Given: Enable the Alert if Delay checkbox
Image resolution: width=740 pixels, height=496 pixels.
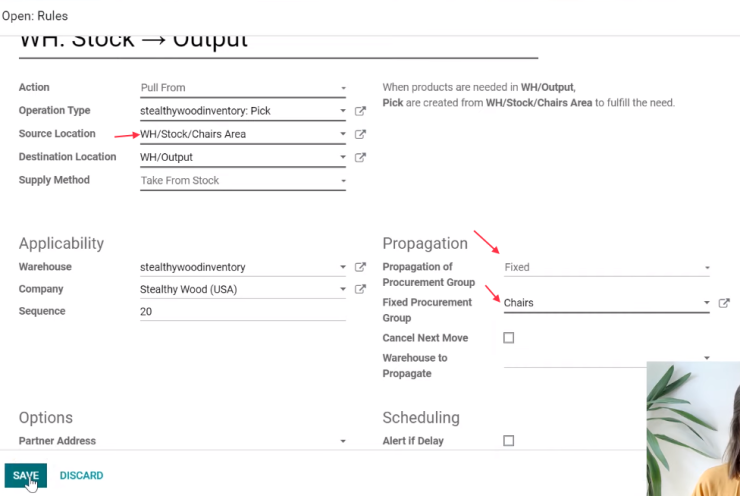Looking at the screenshot, I should coord(508,441).
